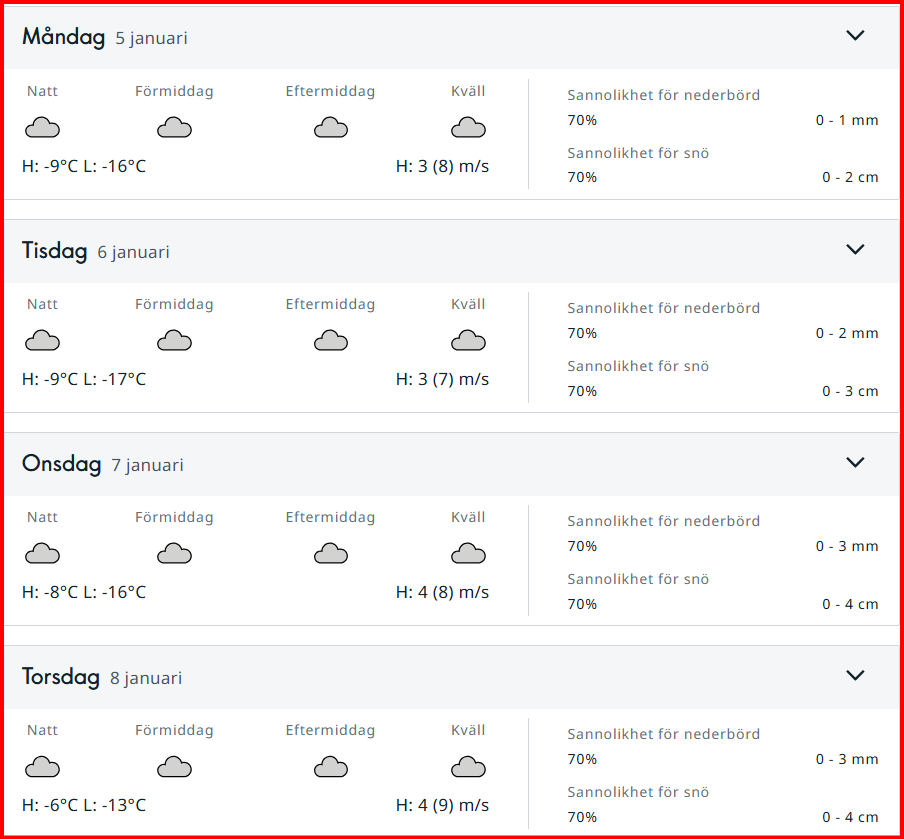The height and width of the screenshot is (839, 904).
Task: Select the 5 januari date text
Action: (x=152, y=39)
